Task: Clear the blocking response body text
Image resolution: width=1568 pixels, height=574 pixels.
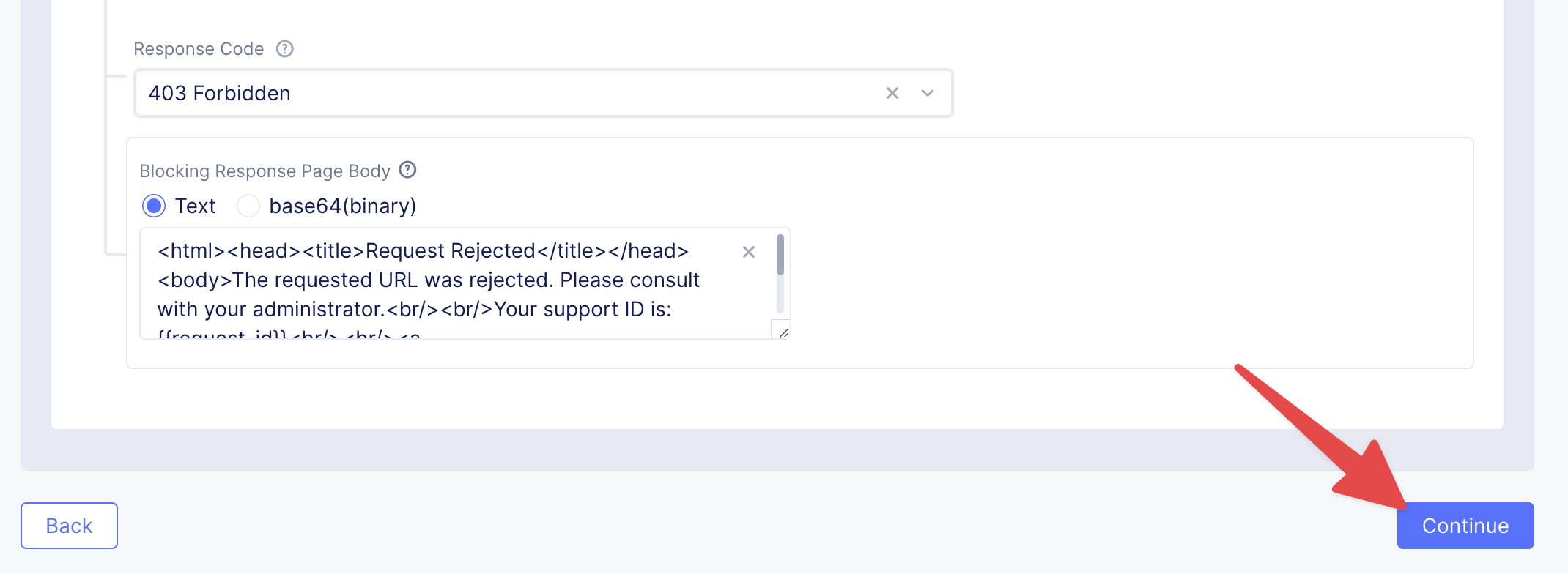Action: point(748,252)
